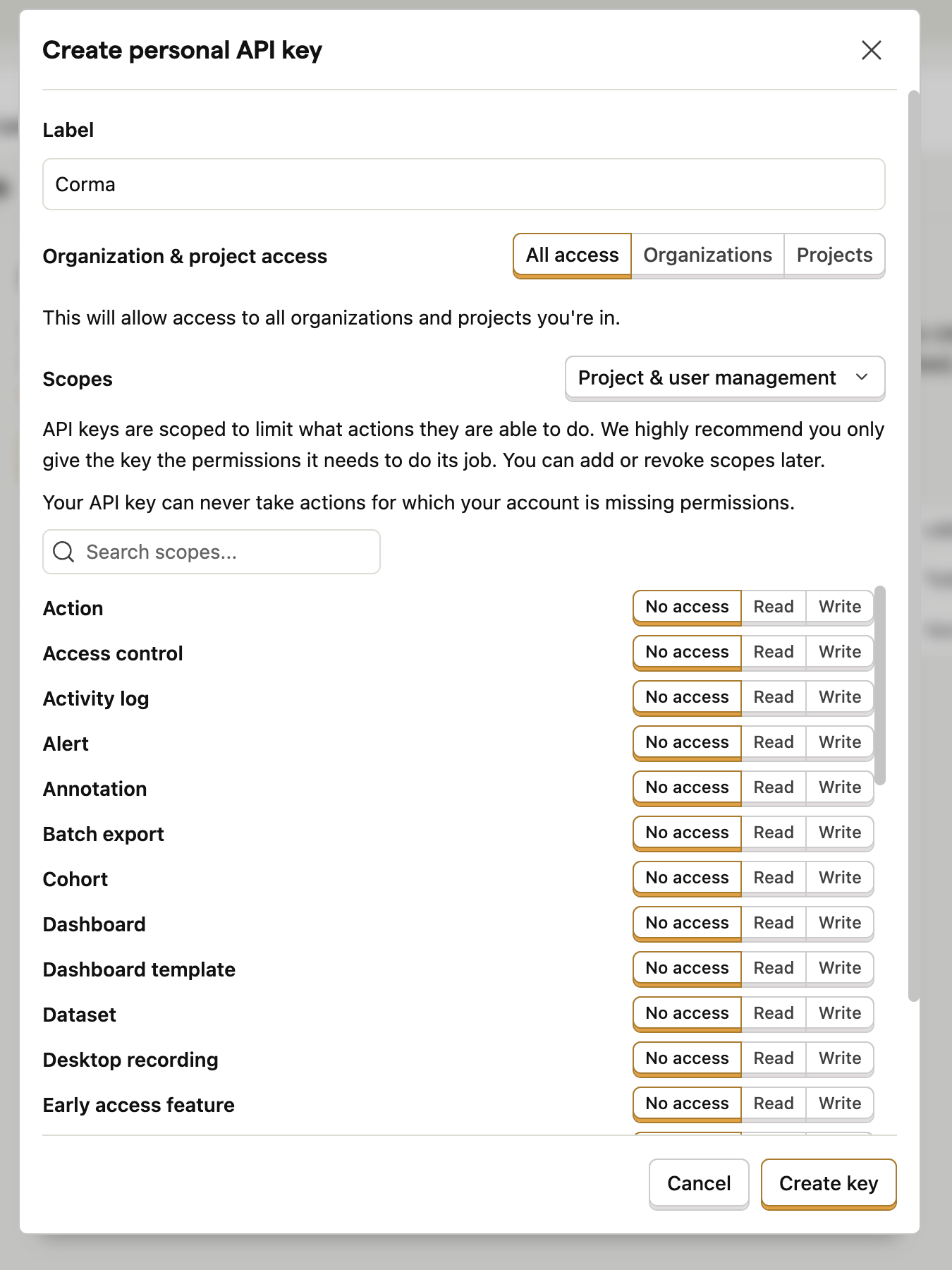Grant Write access to Batch export
The width and height of the screenshot is (952, 1270).
839,833
